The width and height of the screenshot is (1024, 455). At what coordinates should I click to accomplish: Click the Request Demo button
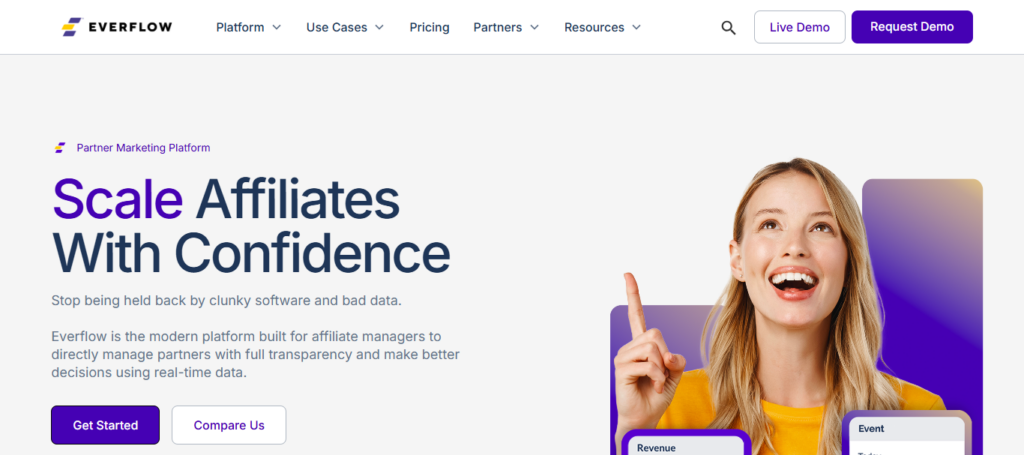pyautogui.click(x=912, y=27)
